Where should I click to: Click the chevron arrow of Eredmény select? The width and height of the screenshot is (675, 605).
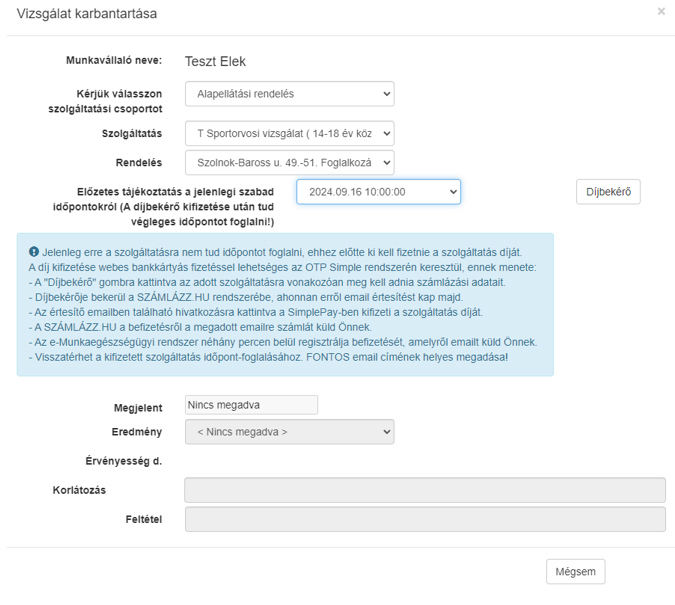pos(387,432)
